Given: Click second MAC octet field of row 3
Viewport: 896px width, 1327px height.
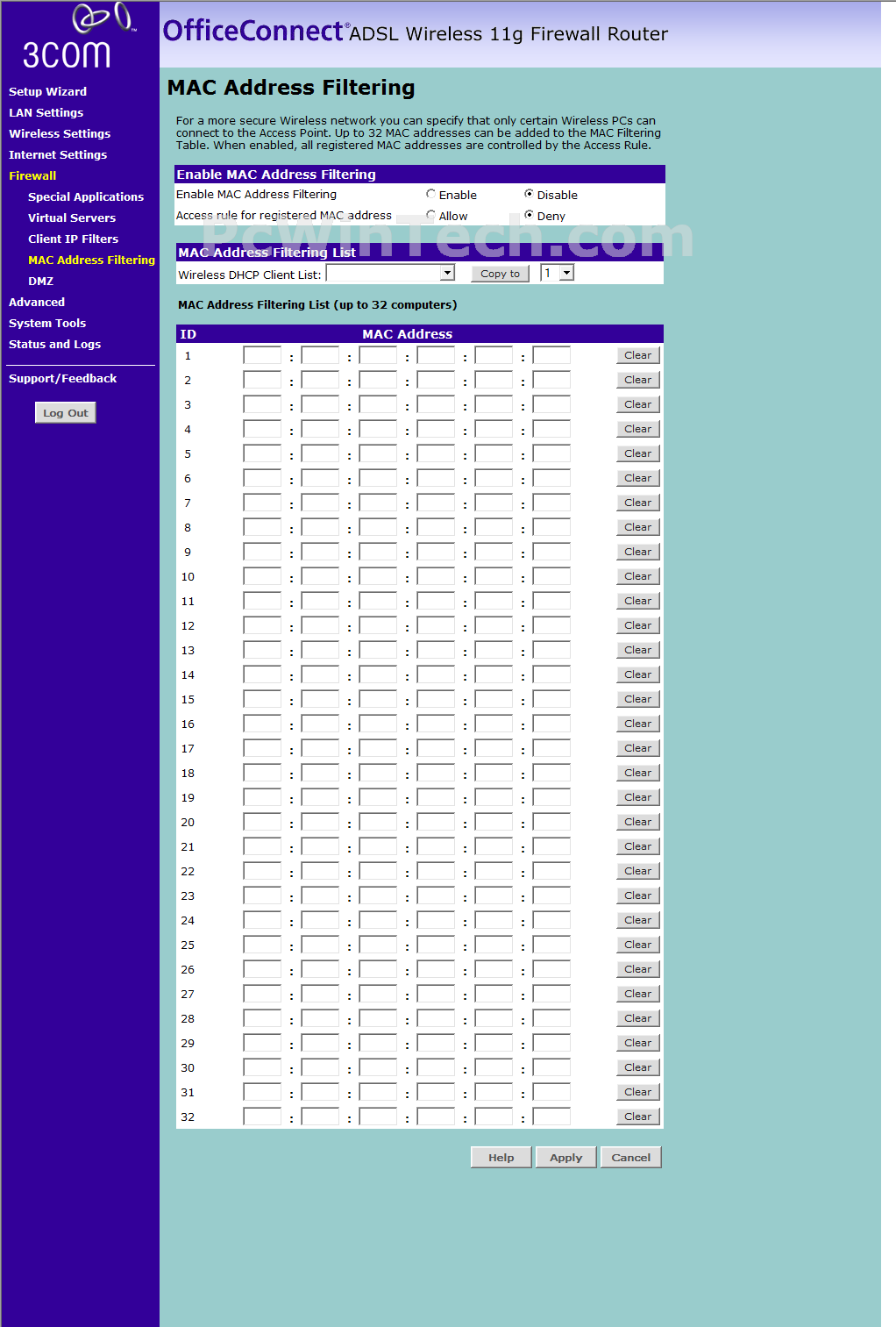Looking at the screenshot, I should pos(320,404).
